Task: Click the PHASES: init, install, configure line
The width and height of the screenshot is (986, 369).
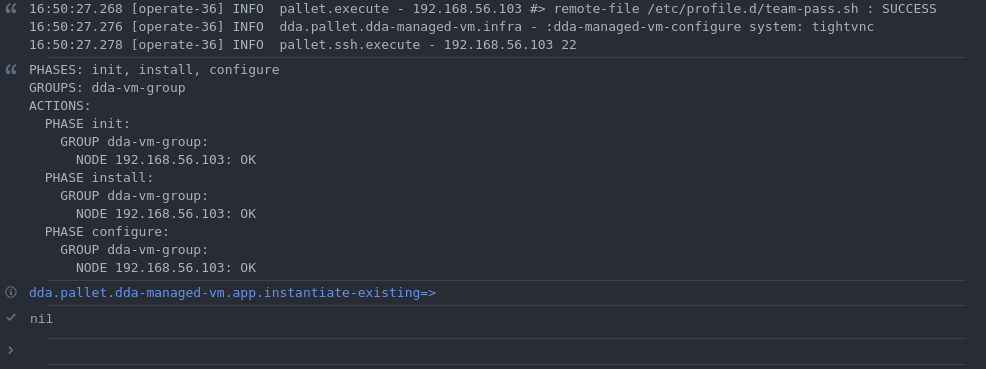Action: click(x=154, y=70)
